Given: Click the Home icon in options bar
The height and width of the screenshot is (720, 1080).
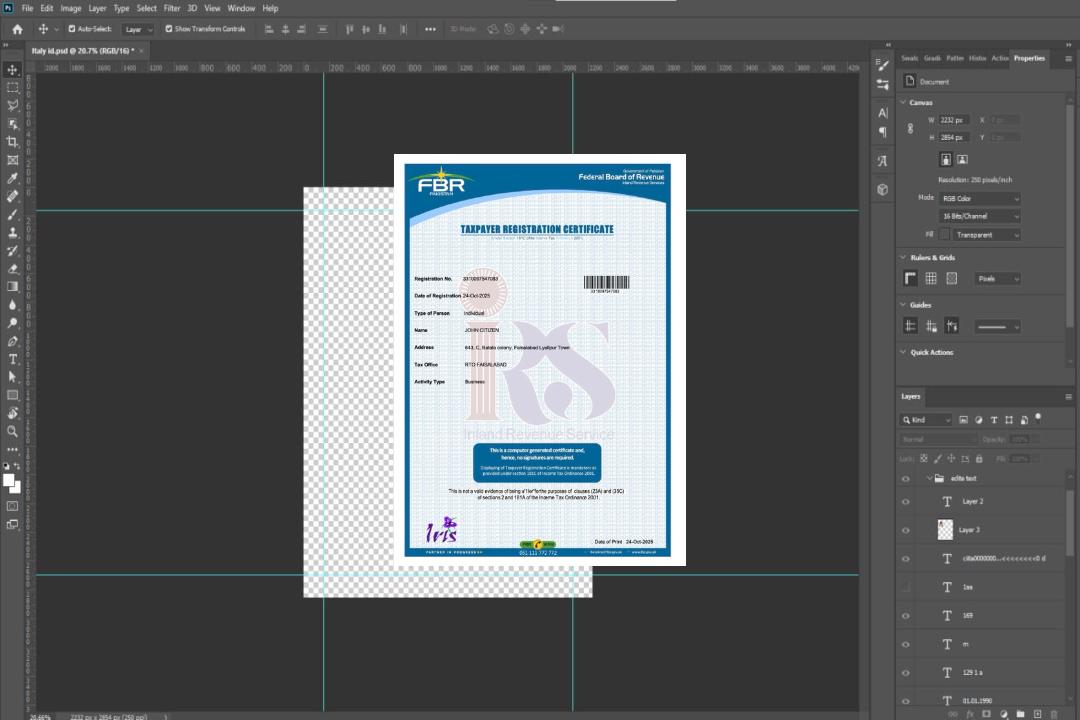Looking at the screenshot, I should coord(17,29).
